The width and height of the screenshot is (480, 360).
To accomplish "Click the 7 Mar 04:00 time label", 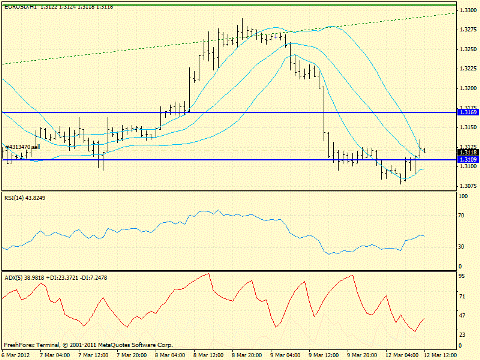I will pyautogui.click(x=55, y=355).
